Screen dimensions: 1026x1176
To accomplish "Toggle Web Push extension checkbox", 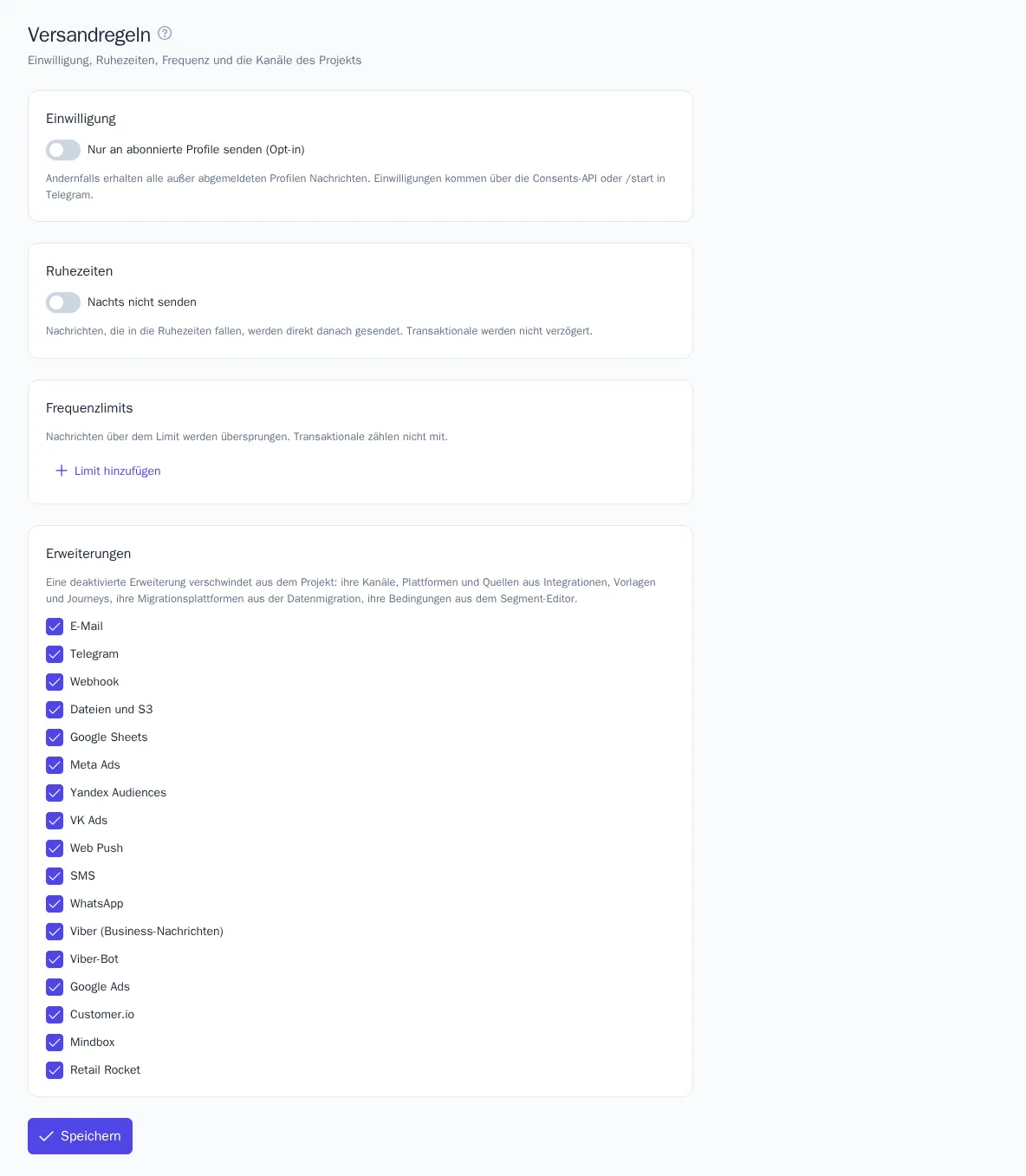I will pyautogui.click(x=55, y=848).
